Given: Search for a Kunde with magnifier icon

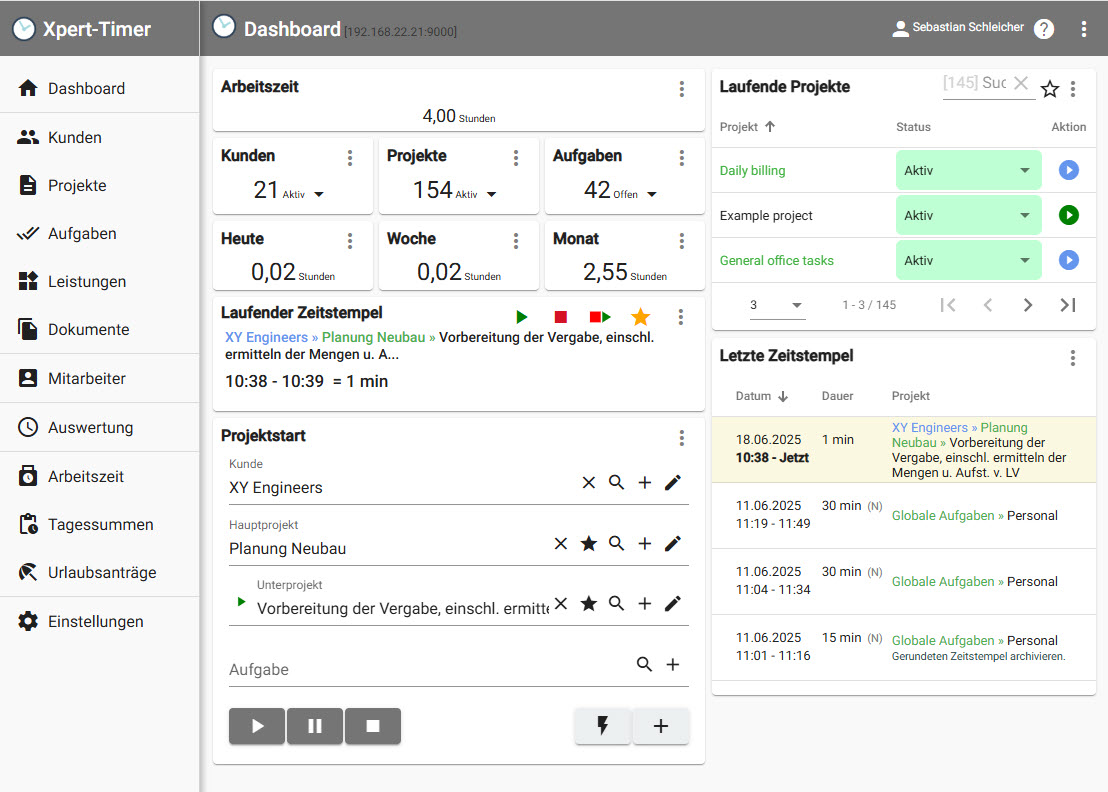Looking at the screenshot, I should coord(616,483).
